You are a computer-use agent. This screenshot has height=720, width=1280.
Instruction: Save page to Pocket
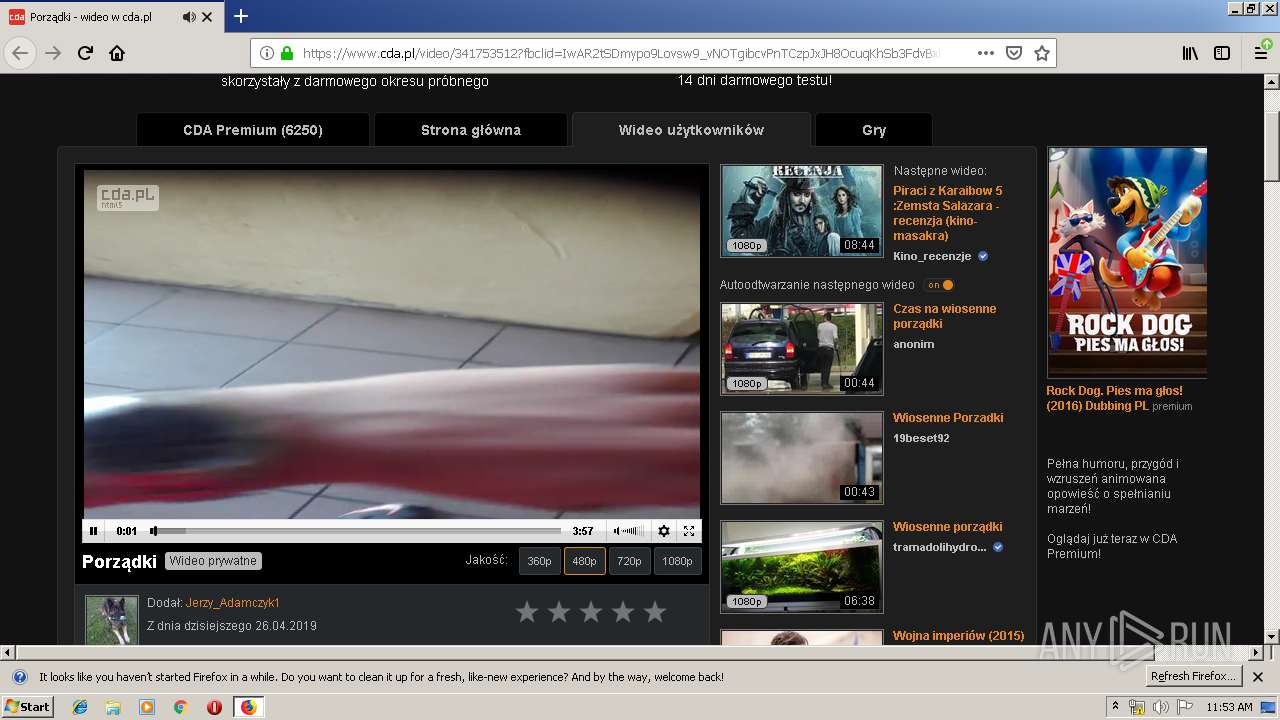1013,53
